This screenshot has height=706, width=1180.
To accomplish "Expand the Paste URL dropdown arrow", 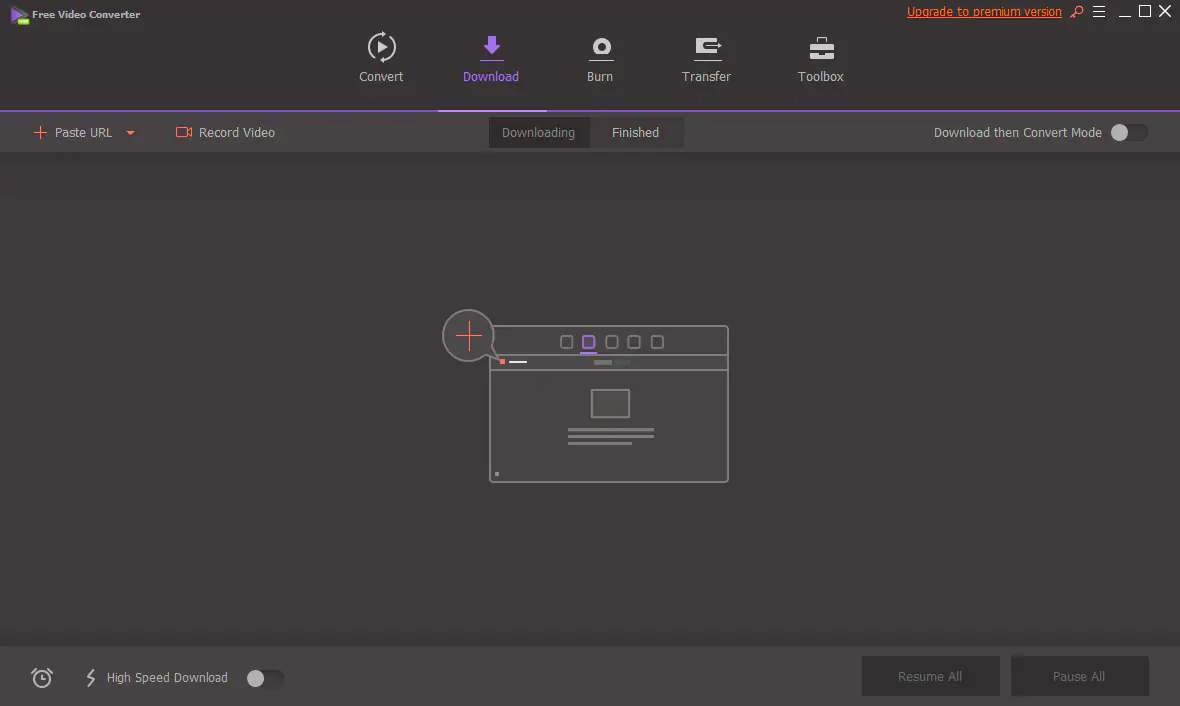I will tap(130, 133).
